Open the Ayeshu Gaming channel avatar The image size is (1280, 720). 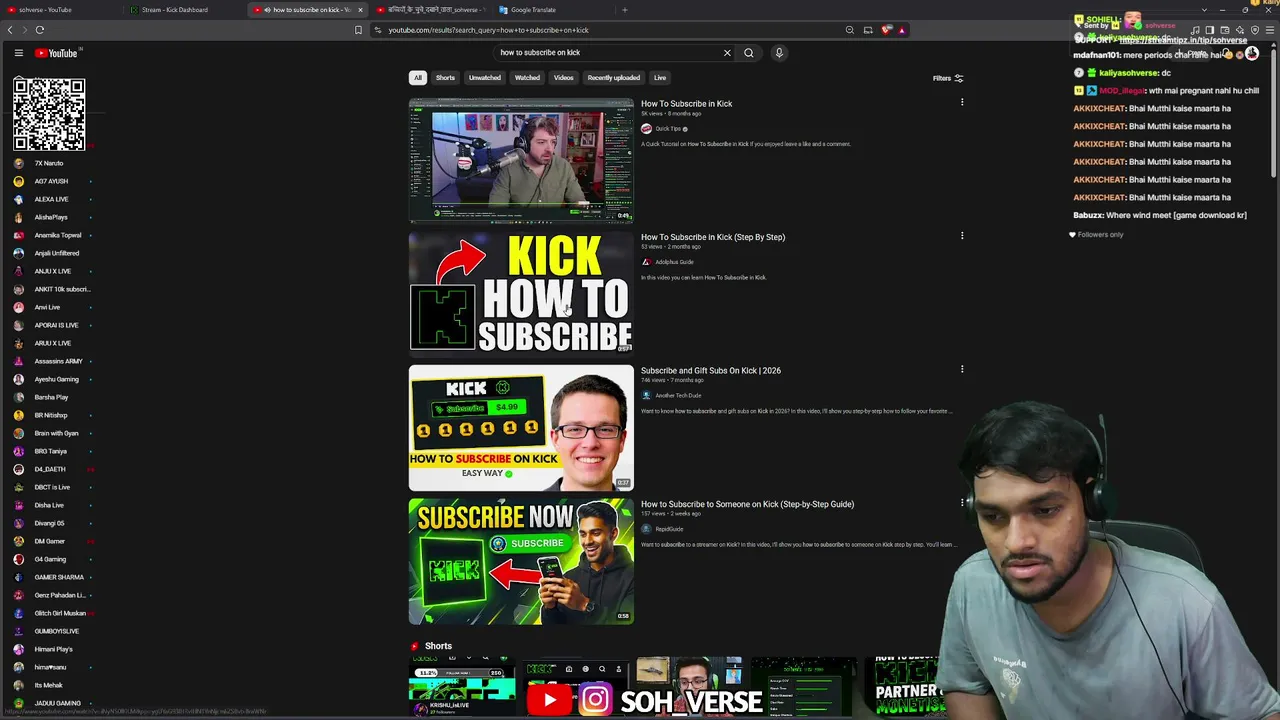coord(18,379)
